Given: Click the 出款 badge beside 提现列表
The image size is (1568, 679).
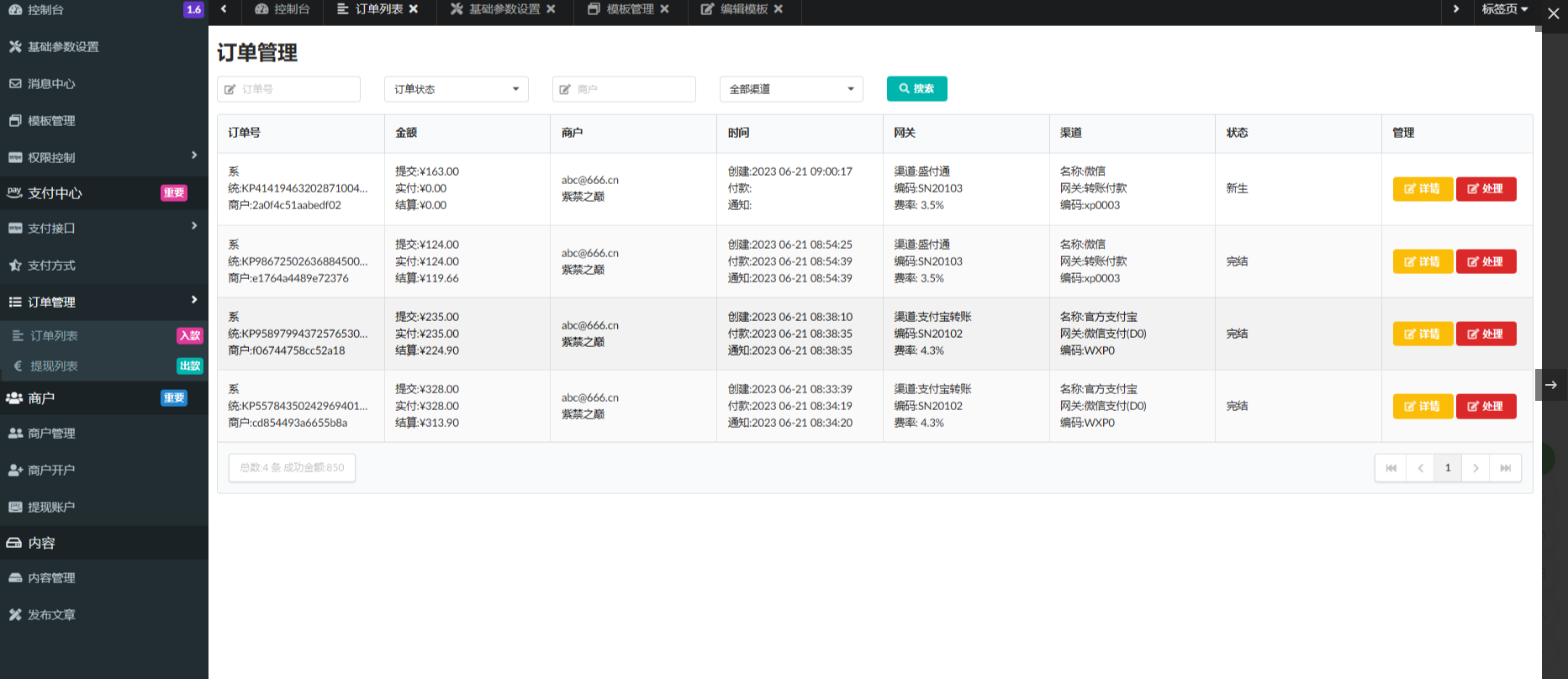Looking at the screenshot, I should (x=190, y=366).
